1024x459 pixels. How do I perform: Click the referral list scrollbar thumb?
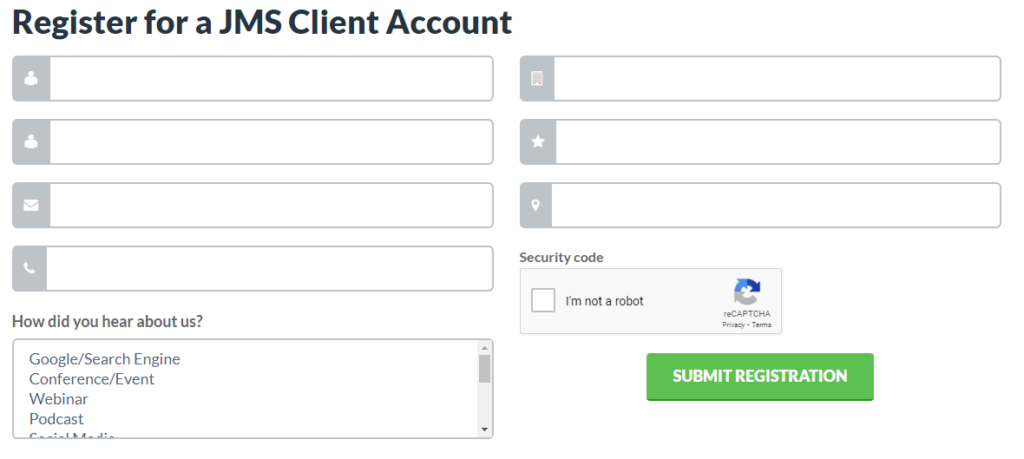(x=485, y=368)
